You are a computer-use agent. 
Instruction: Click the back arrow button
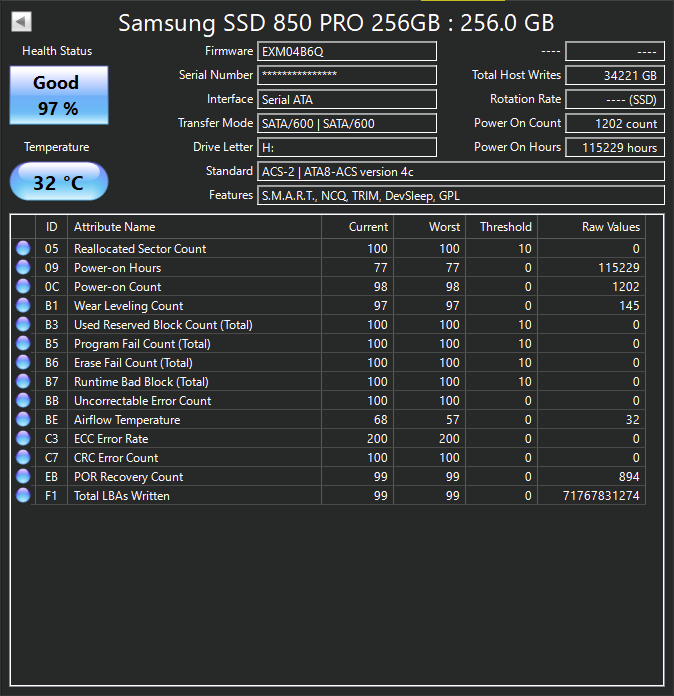coord(21,21)
